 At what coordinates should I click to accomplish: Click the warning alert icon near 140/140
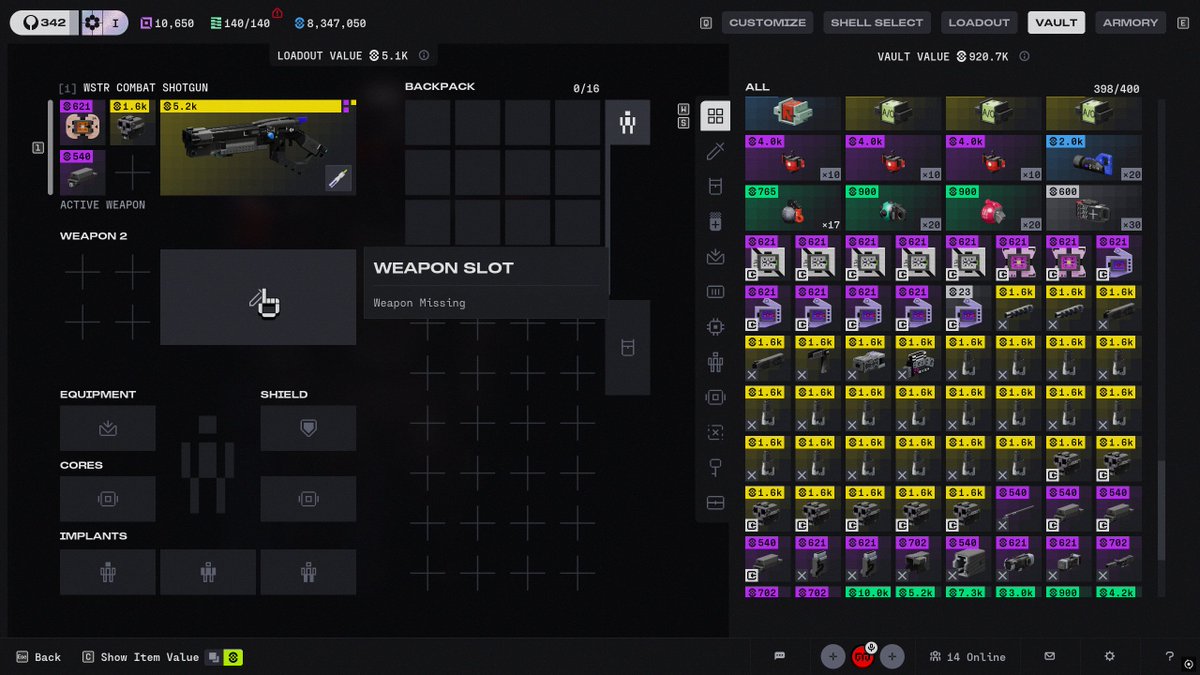(x=277, y=14)
